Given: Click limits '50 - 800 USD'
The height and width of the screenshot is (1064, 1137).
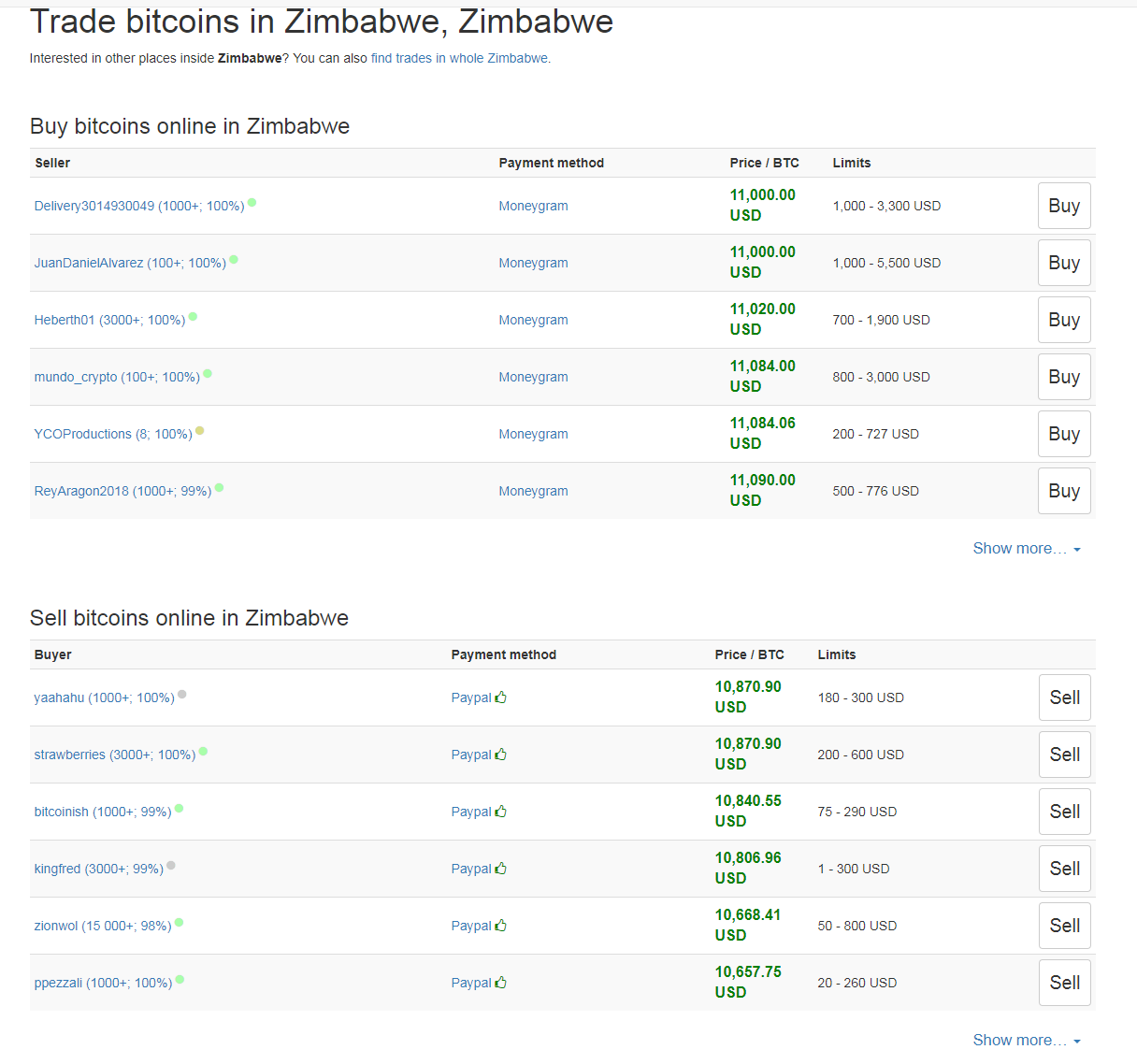Looking at the screenshot, I should tap(857, 926).
